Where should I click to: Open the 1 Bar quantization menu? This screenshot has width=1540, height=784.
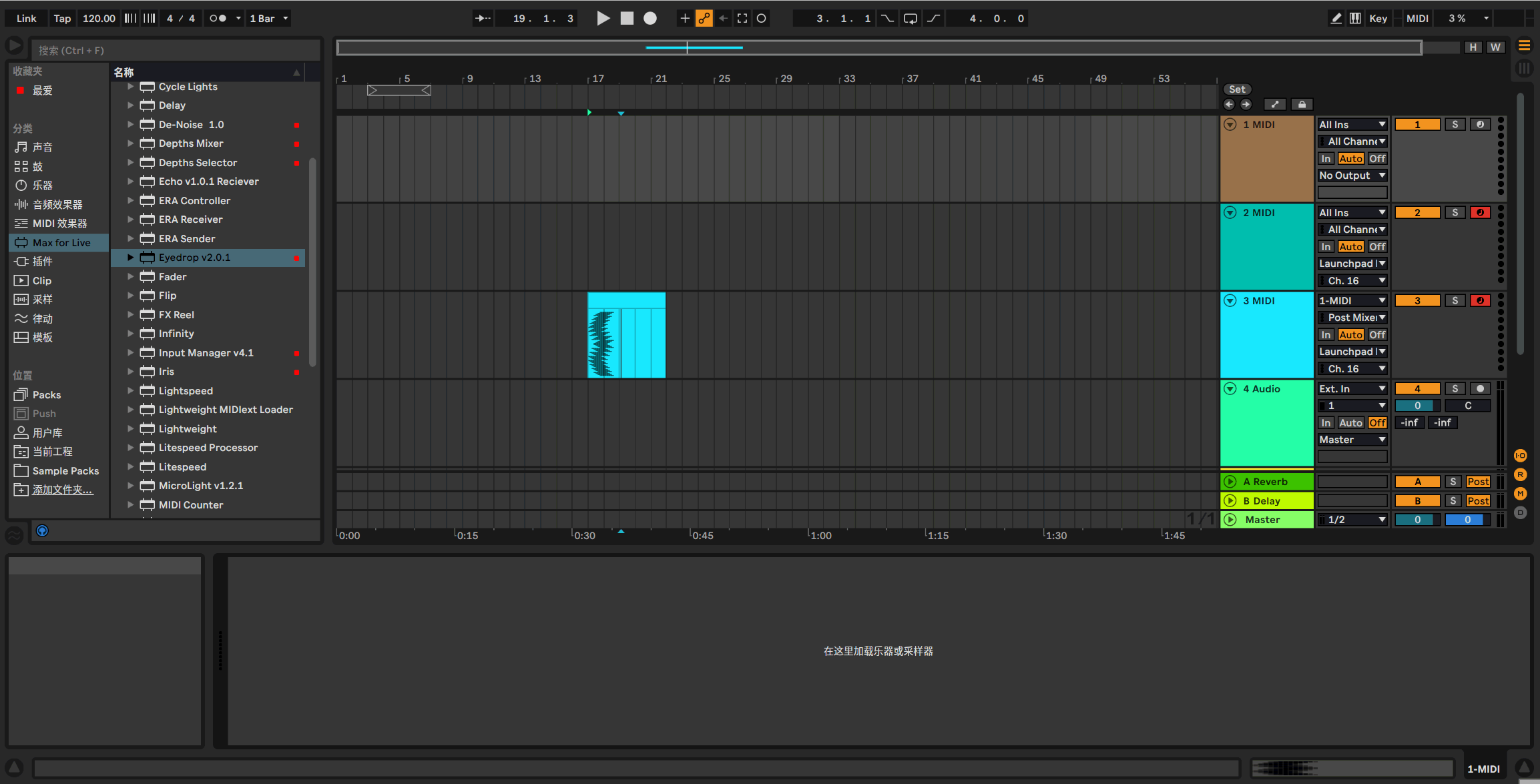tap(268, 18)
